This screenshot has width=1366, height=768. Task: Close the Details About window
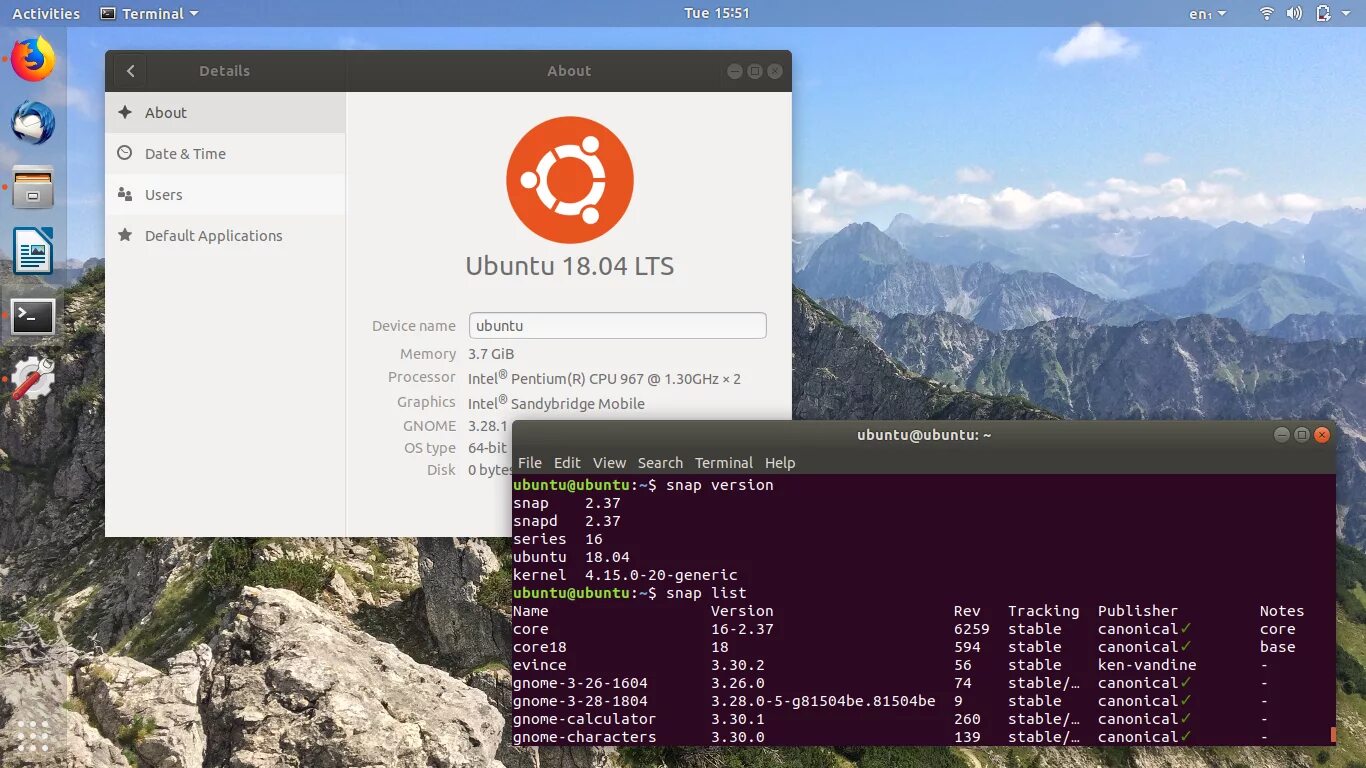click(775, 71)
